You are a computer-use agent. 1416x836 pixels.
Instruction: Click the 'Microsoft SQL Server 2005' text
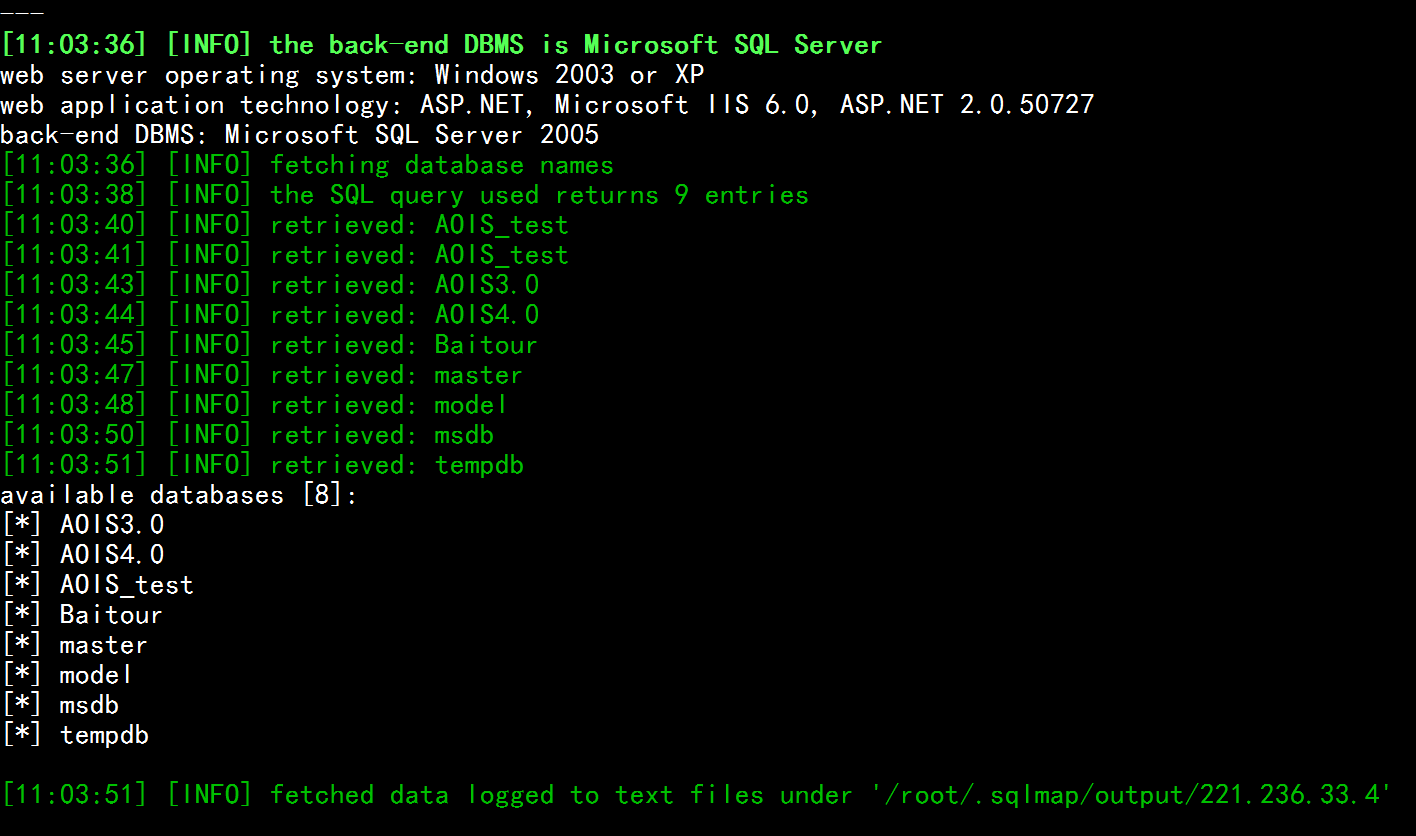pyautogui.click(x=412, y=135)
